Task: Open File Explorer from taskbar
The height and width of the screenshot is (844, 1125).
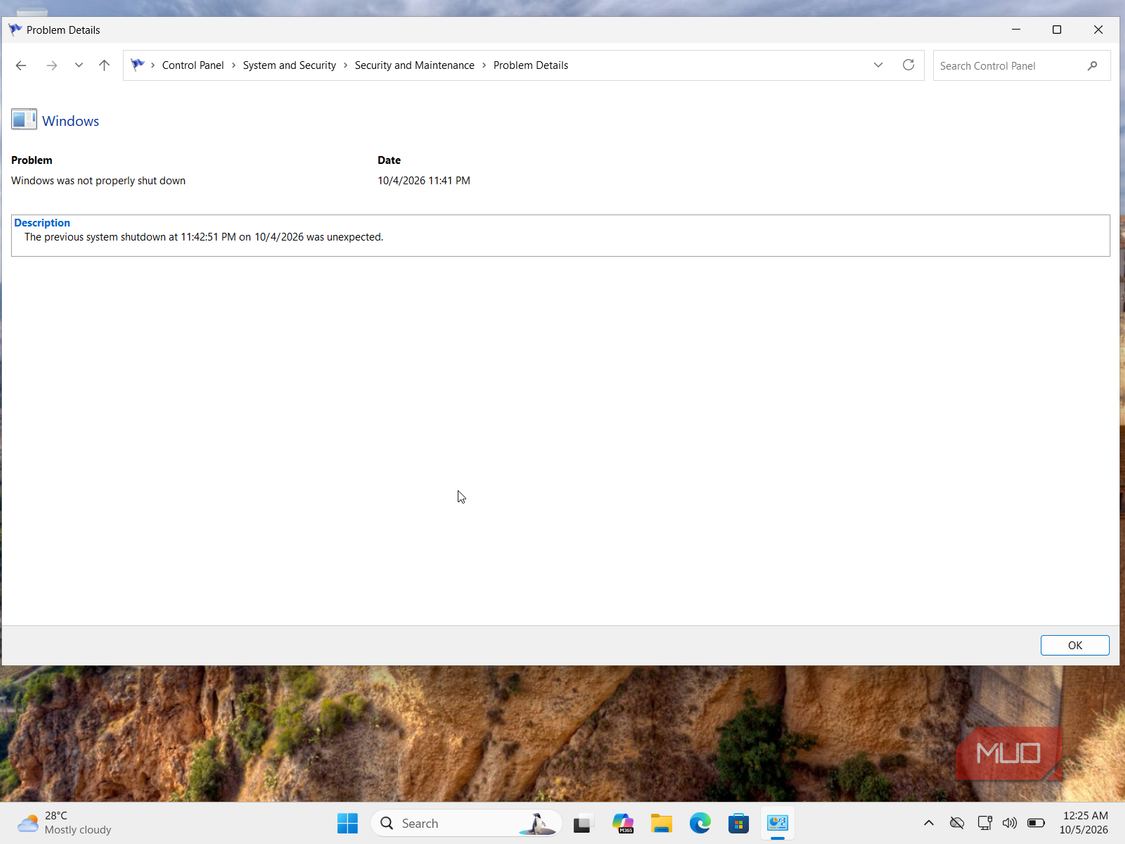Action: point(661,823)
